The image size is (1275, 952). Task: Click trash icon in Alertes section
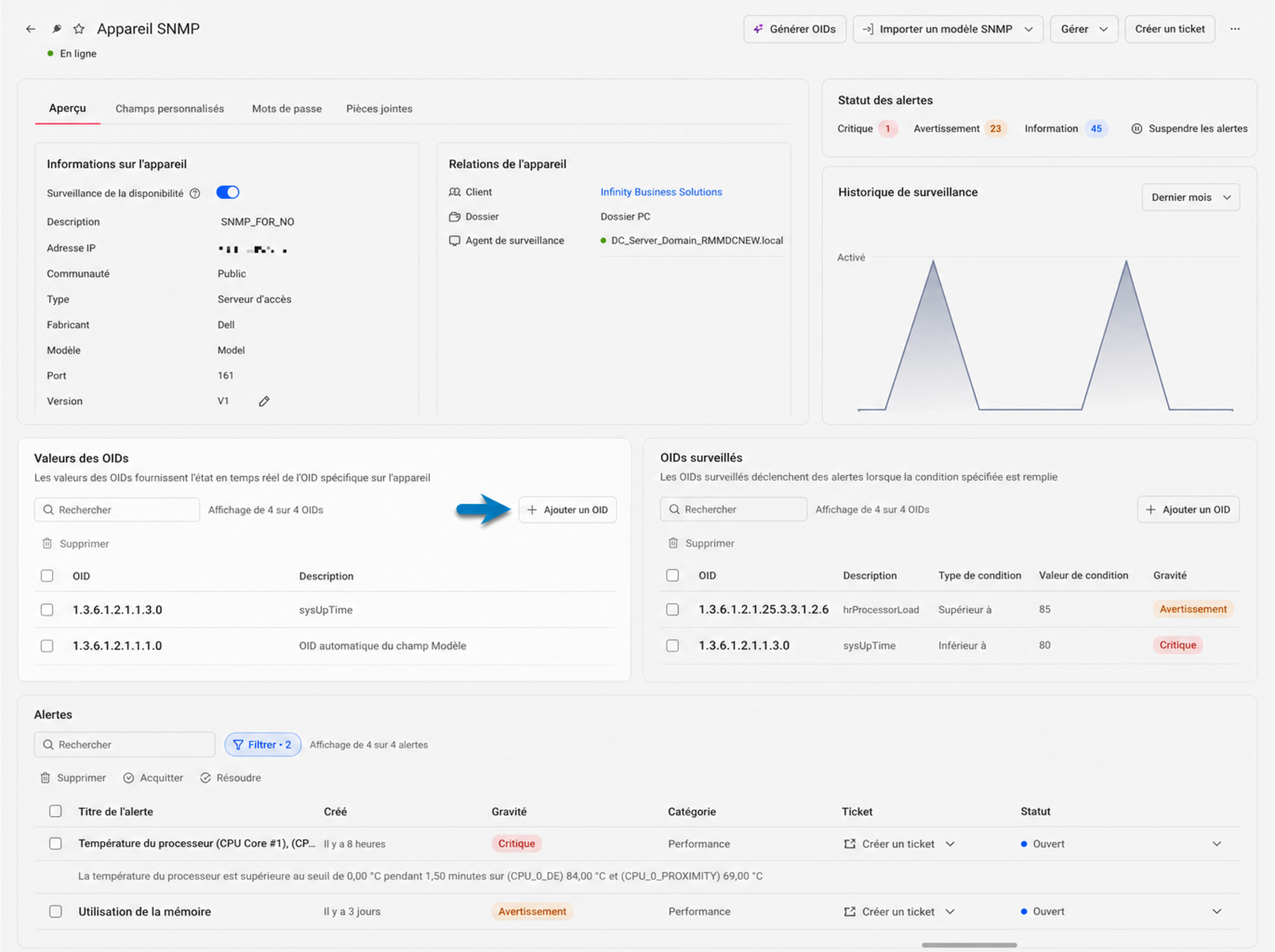point(45,778)
